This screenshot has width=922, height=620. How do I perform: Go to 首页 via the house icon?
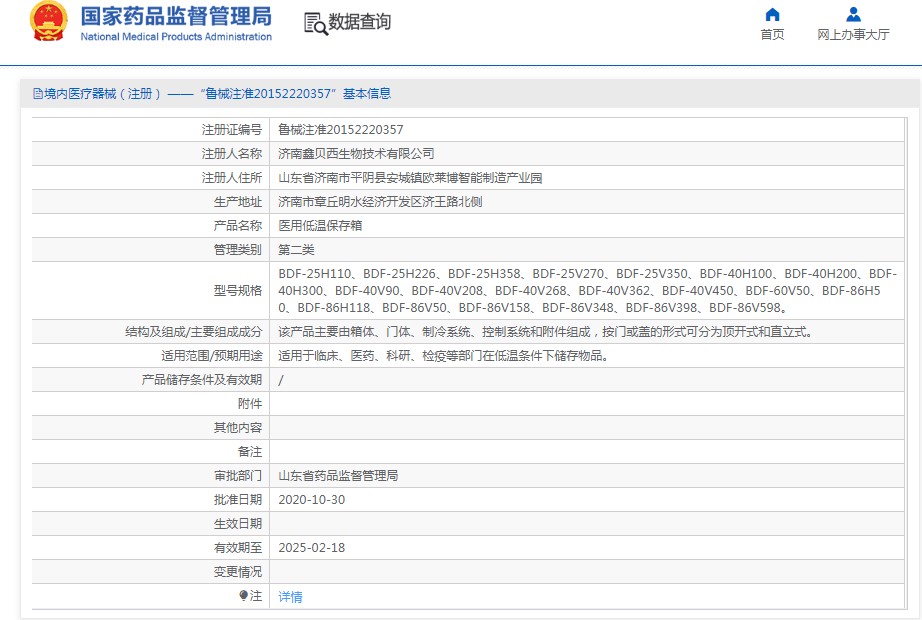772,14
